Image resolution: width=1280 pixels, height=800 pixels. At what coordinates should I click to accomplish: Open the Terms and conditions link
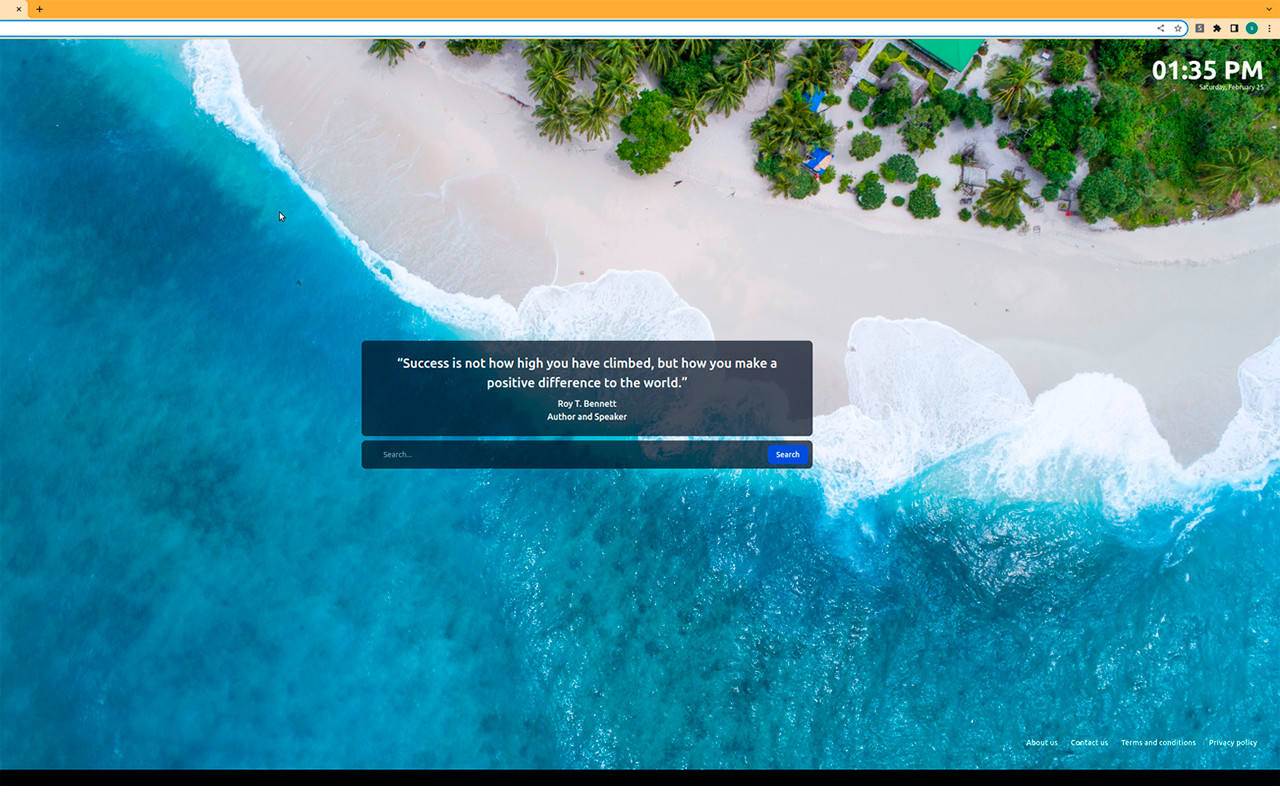1158,743
